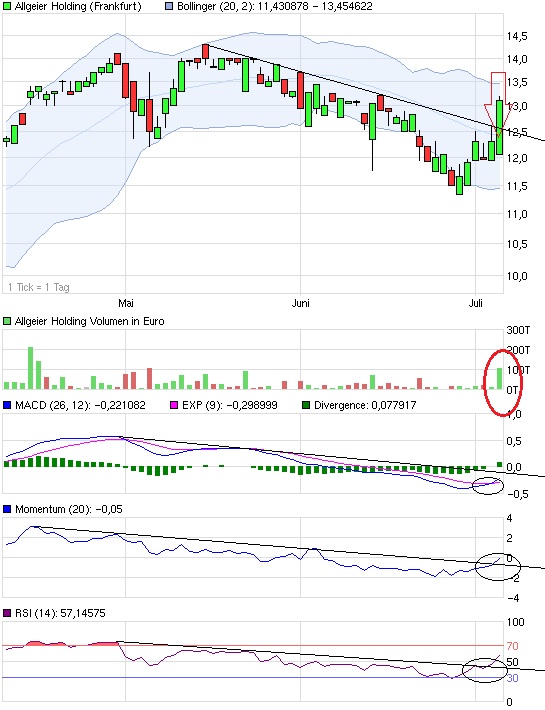
Task: Click the 12,0 price axis label
Action: pos(517,158)
